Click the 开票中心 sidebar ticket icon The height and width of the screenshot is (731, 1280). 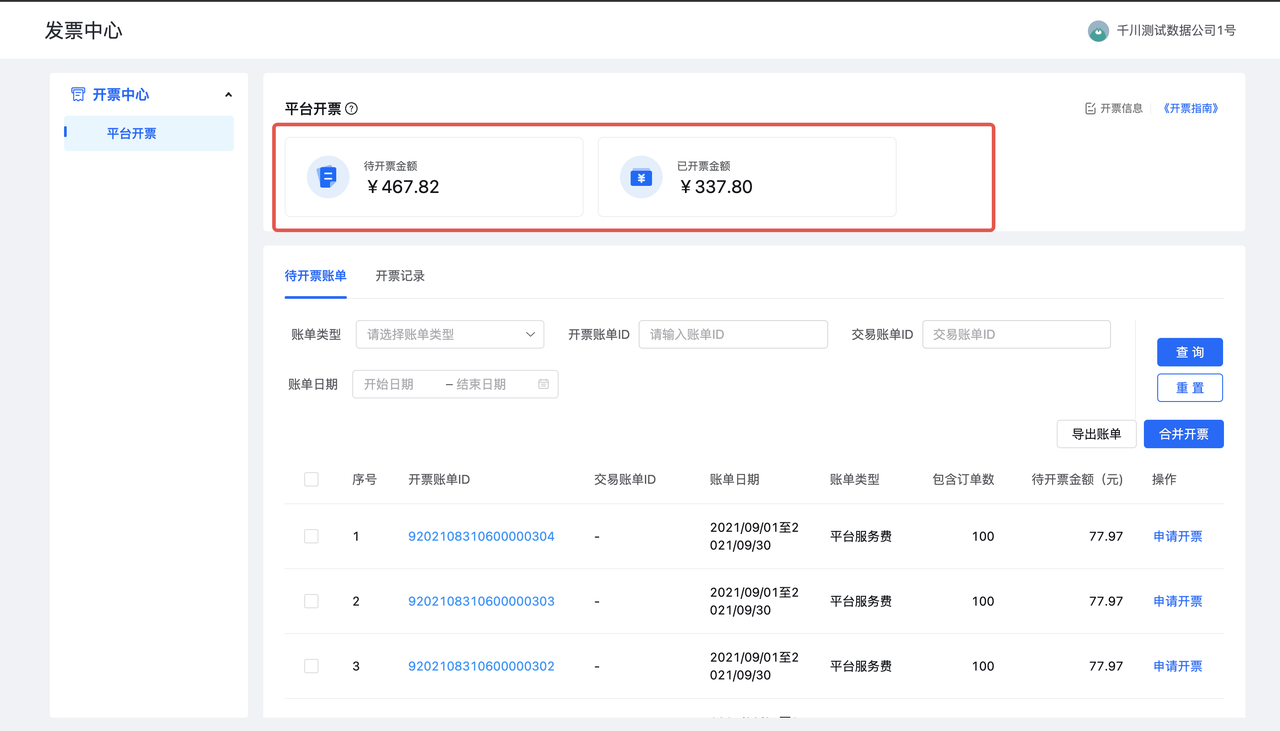78,94
